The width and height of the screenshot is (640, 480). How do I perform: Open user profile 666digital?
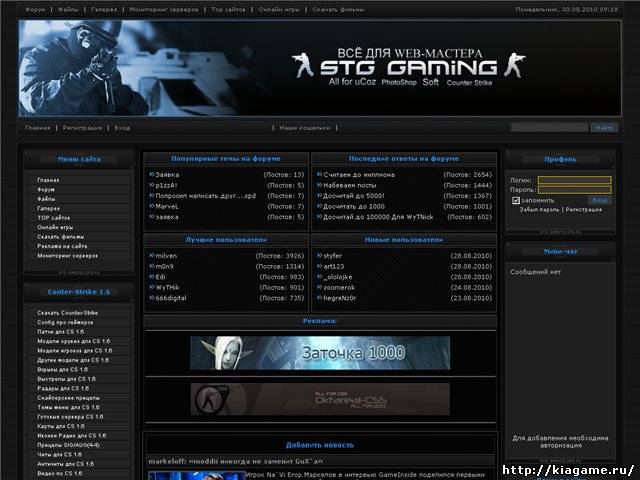171,298
